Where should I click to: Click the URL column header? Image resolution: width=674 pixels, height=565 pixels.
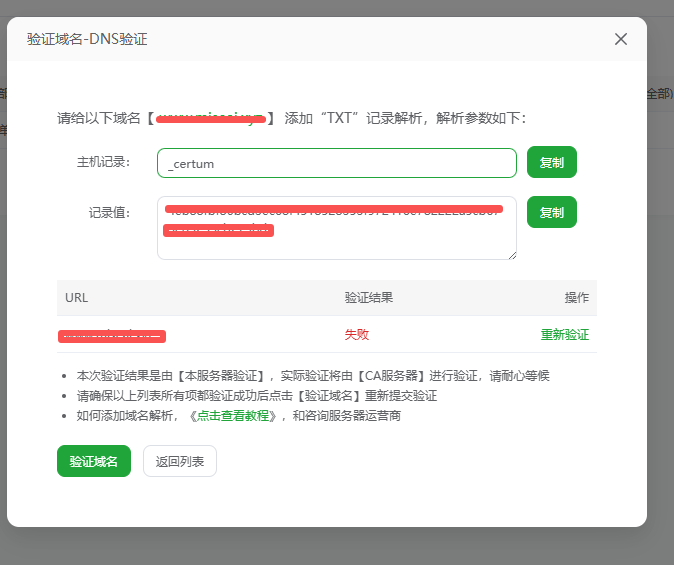click(77, 298)
